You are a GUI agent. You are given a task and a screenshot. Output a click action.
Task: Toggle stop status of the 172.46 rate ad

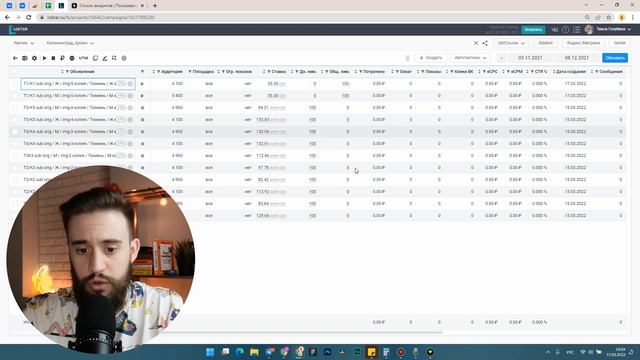[x=142, y=156]
